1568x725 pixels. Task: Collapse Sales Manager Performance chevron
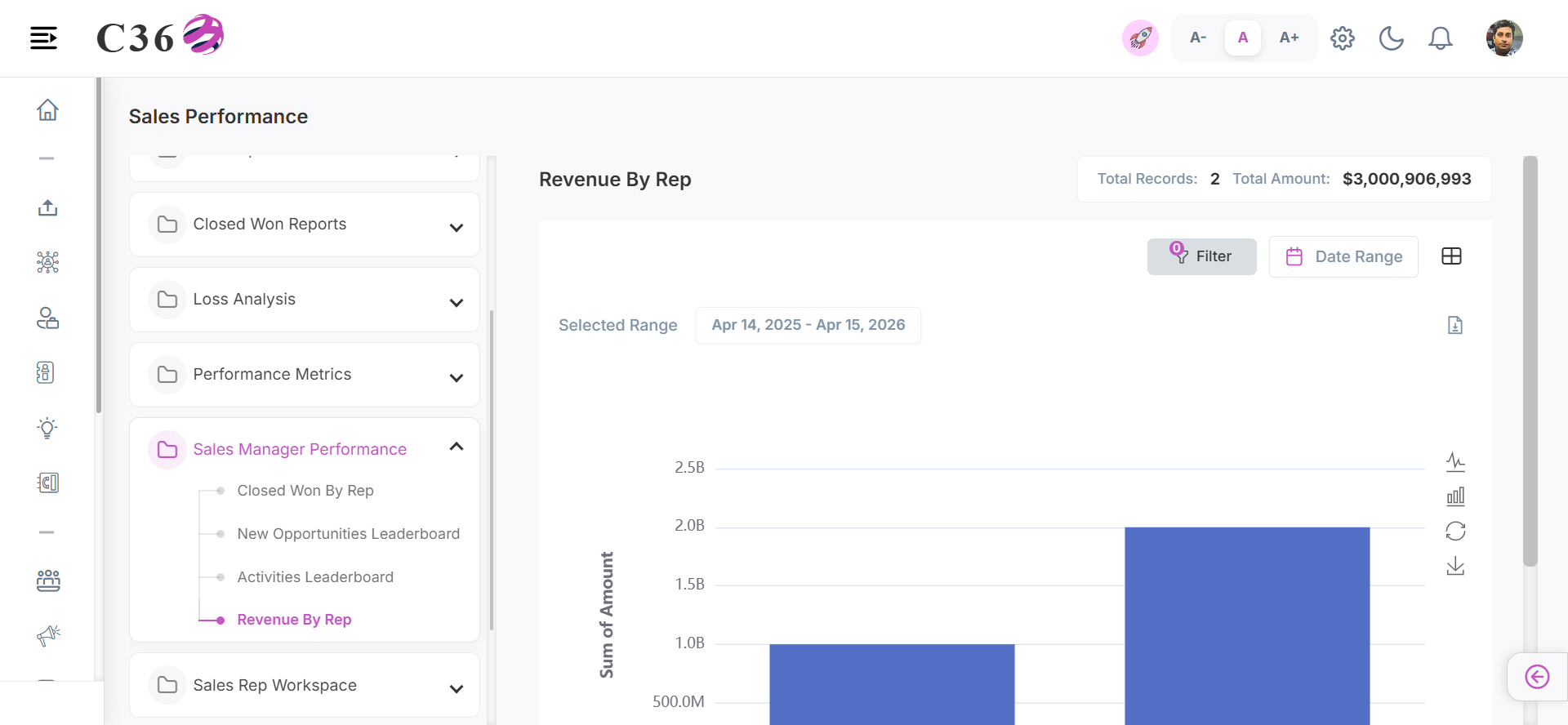click(x=457, y=447)
